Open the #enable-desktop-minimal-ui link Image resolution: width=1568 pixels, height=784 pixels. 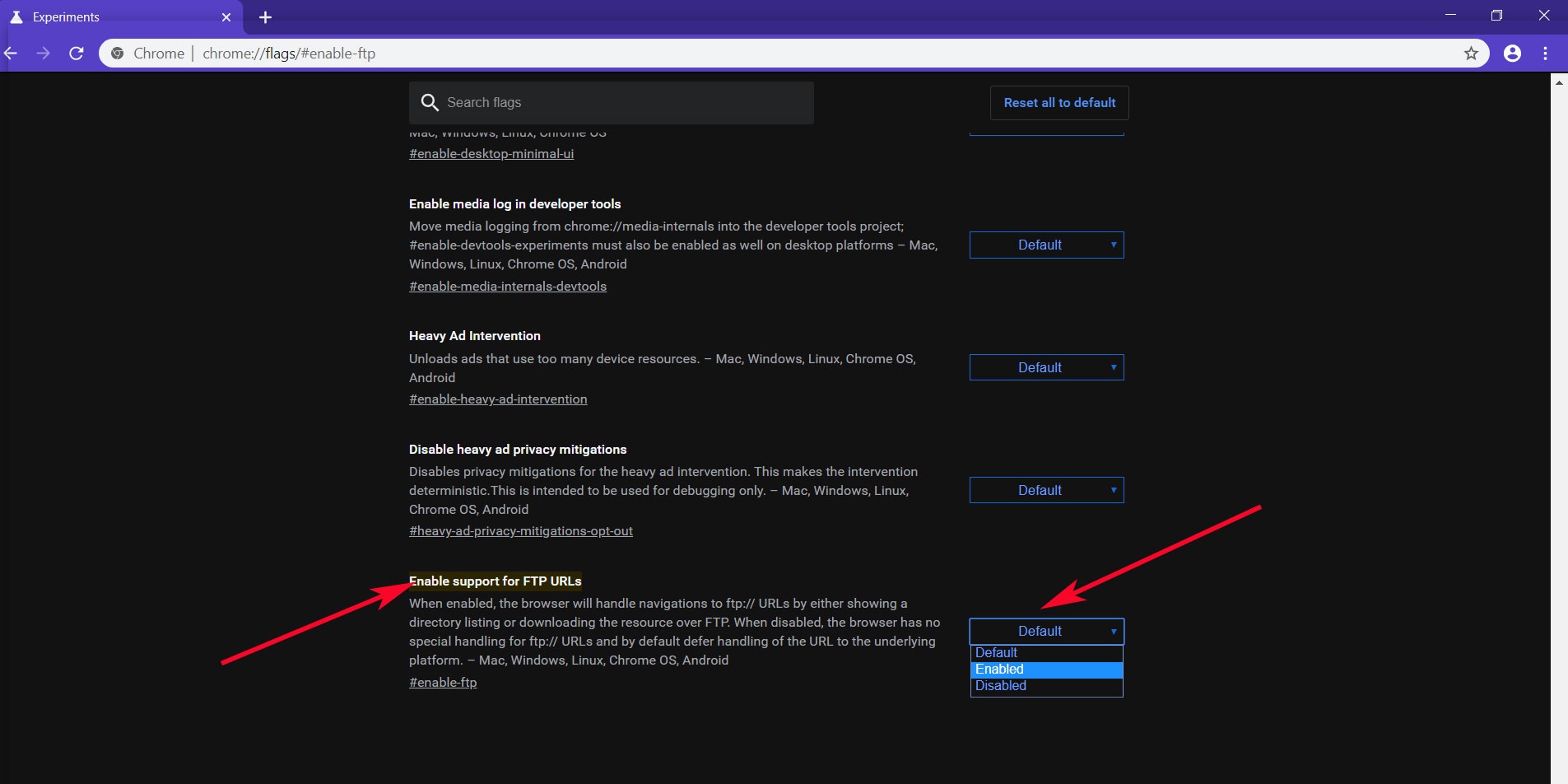[x=491, y=154]
